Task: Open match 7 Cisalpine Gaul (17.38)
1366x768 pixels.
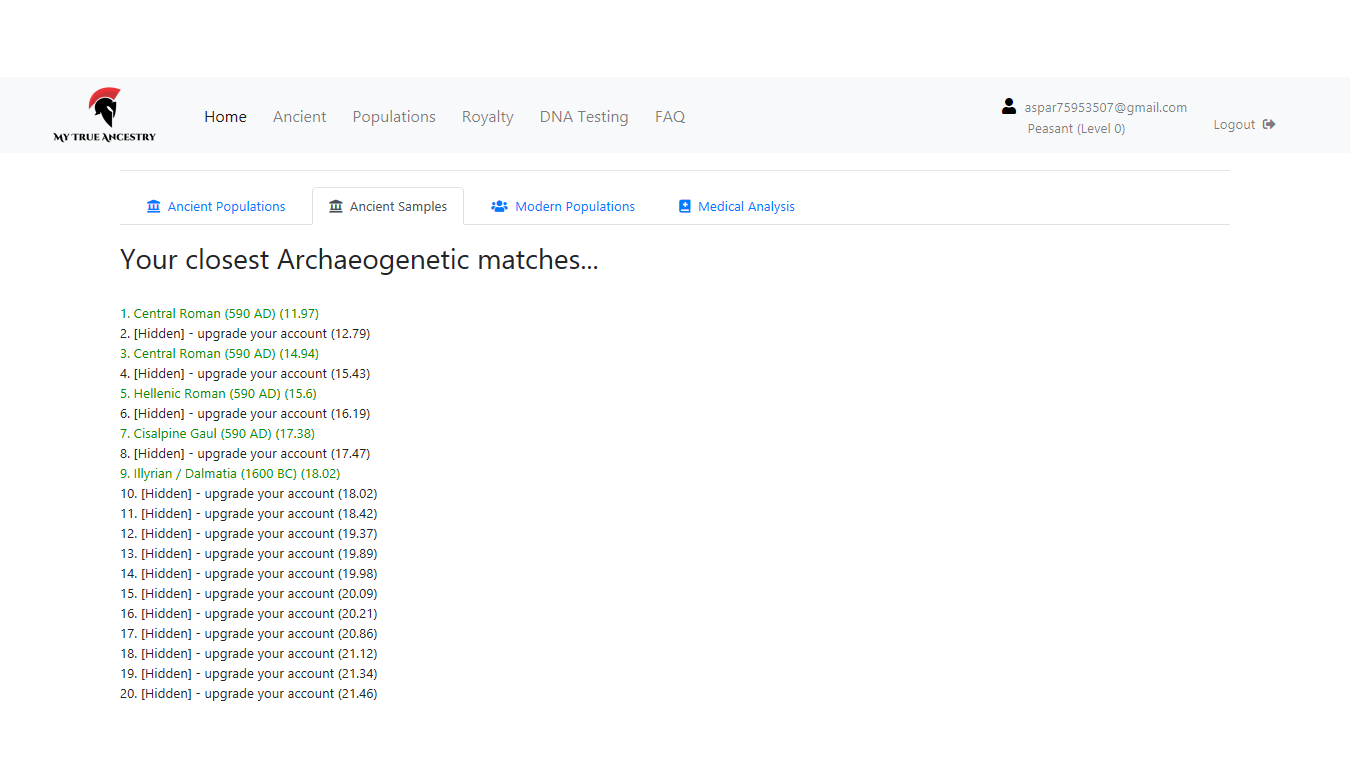Action: pyautogui.click(x=217, y=433)
